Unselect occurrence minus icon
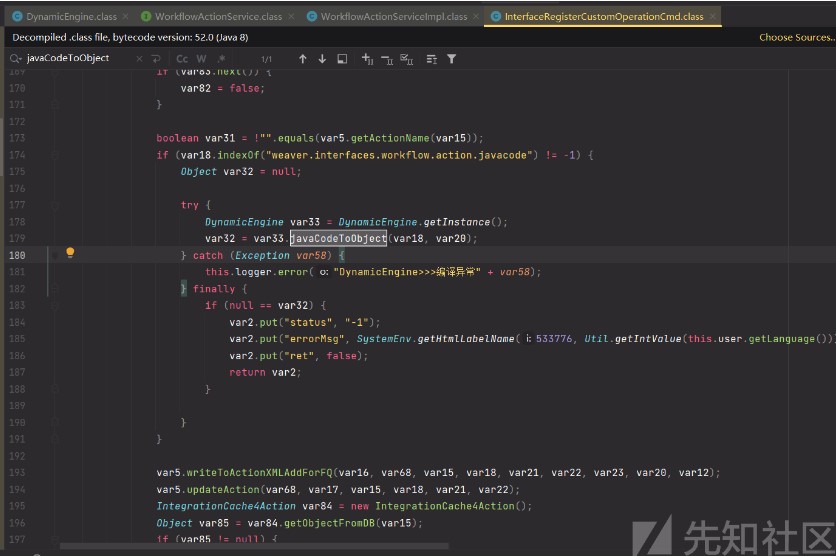836x556 pixels. (x=387, y=59)
